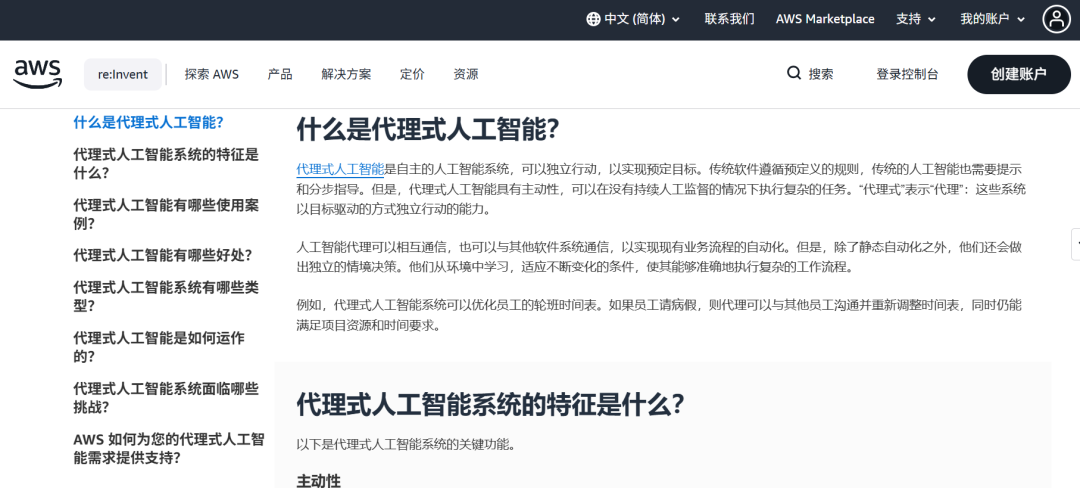Jump to 代理式人工智能有哪些使用案例? in sidebar

tap(166, 214)
